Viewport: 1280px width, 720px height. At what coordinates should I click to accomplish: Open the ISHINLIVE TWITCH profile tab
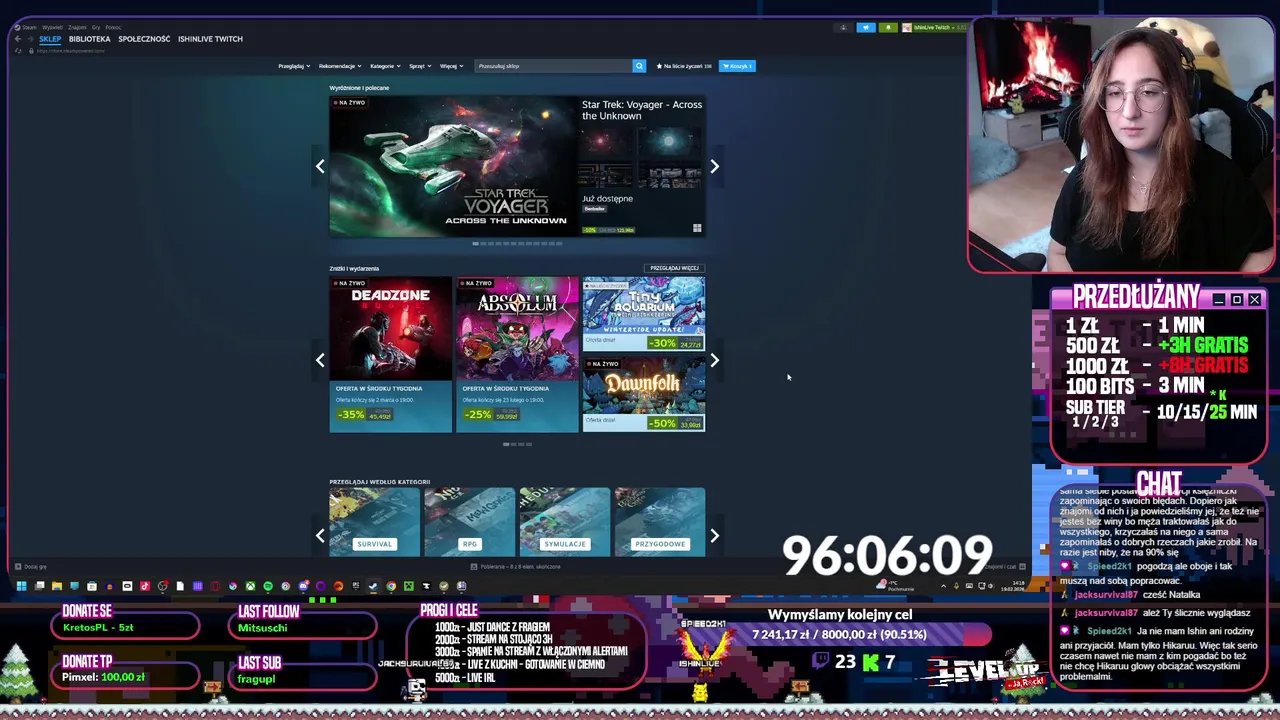click(210, 39)
